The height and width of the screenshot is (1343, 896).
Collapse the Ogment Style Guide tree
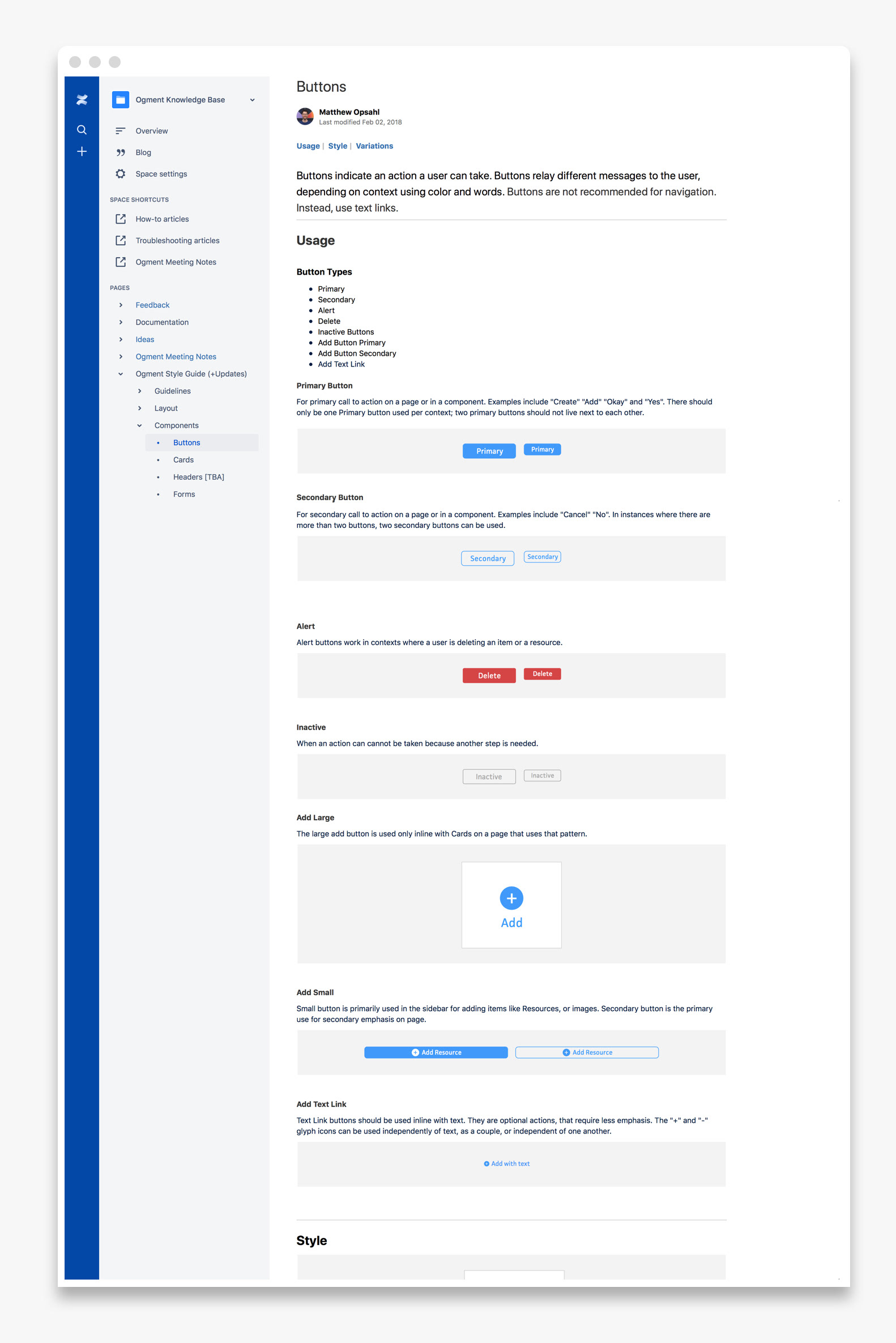point(121,374)
